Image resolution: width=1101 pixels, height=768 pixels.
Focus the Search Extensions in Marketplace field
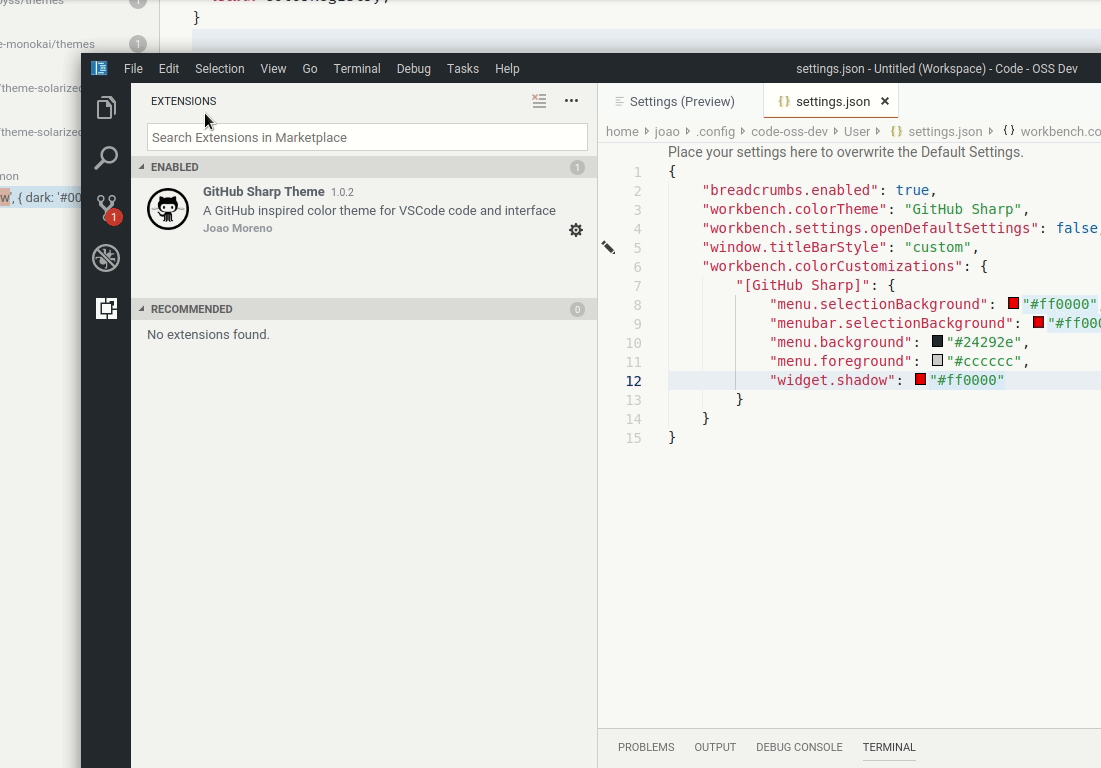(x=367, y=137)
